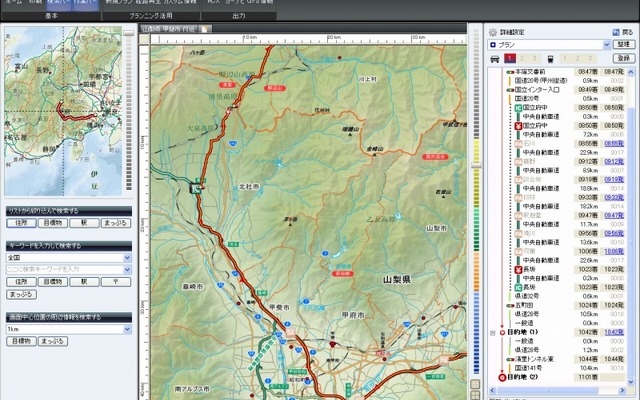Select the train route mode icon
Screen dimensions: 640x400
[x=550, y=59]
